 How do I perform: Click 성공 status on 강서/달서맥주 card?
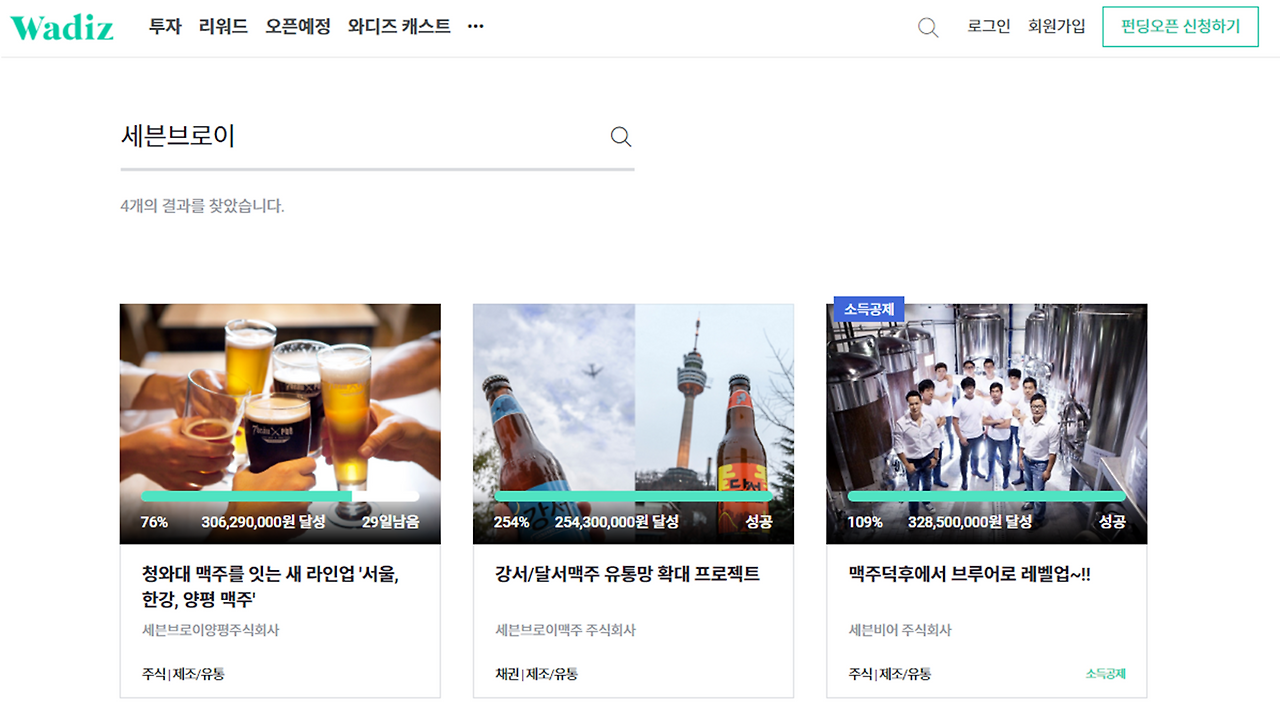click(x=759, y=522)
